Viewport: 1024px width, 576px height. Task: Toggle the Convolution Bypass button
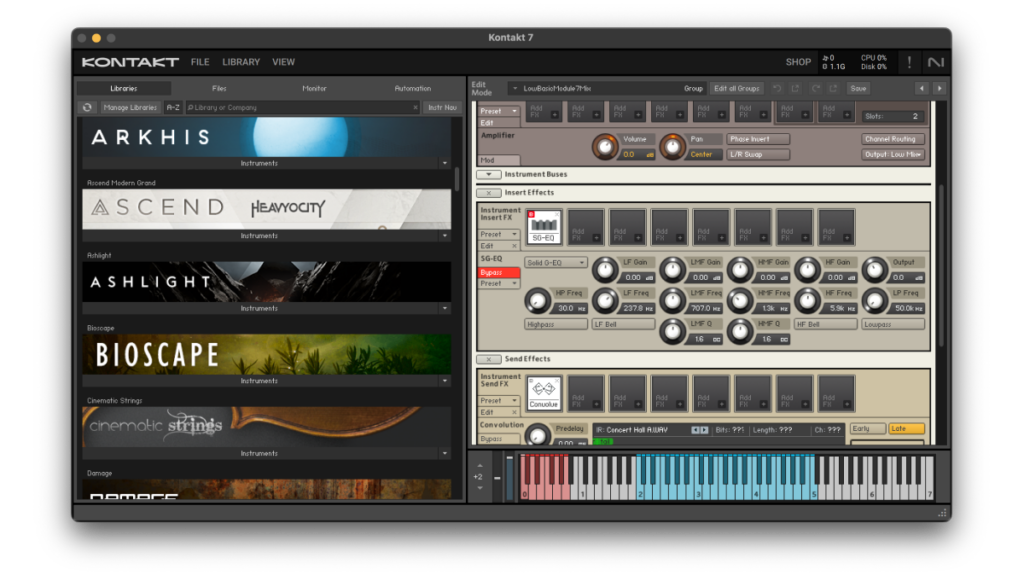point(498,439)
